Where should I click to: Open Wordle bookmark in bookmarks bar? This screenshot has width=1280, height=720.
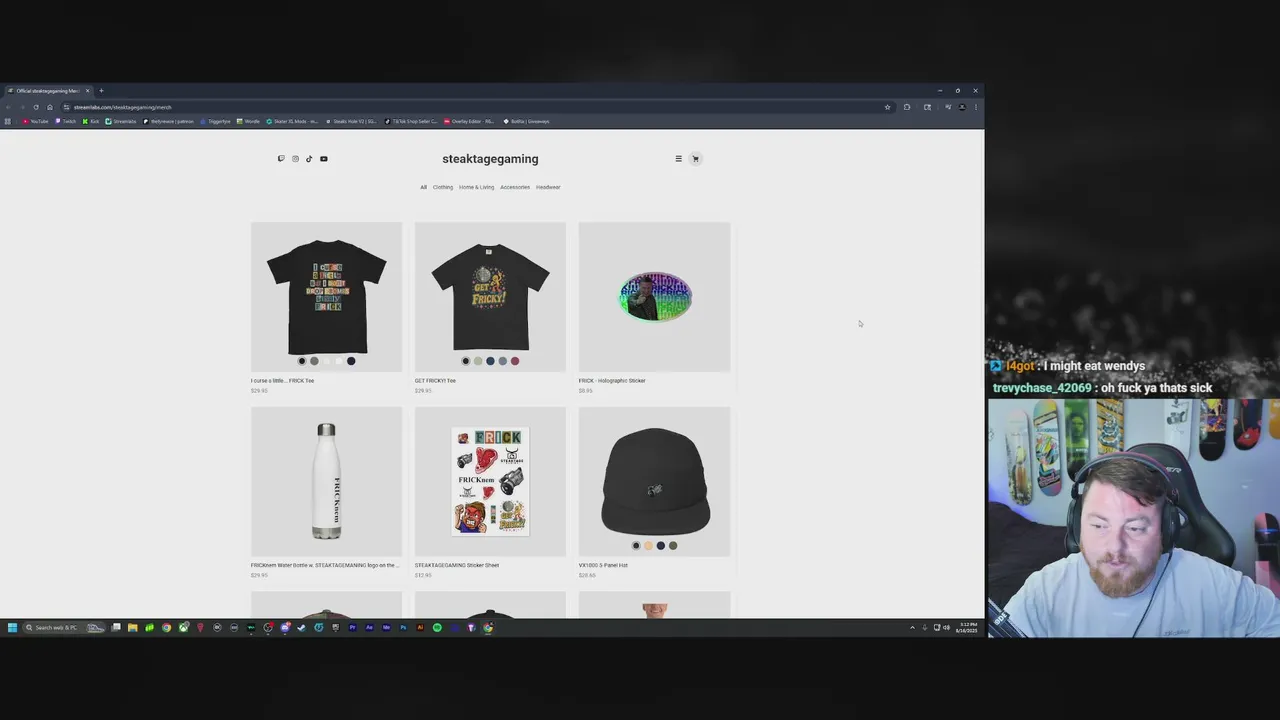coord(248,121)
